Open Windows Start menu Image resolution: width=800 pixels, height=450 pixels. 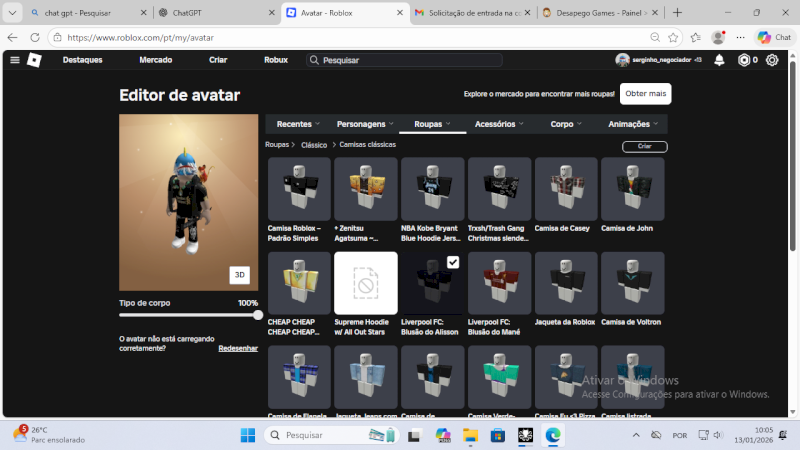pyautogui.click(x=248, y=435)
